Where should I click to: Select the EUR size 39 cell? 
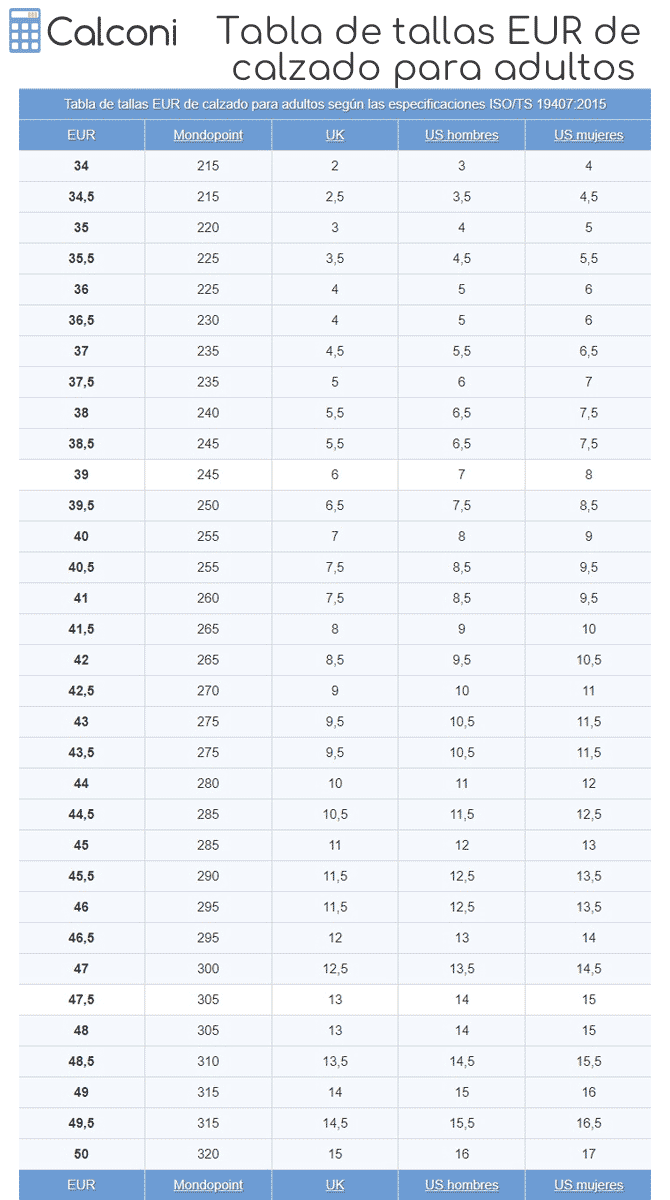81,475
